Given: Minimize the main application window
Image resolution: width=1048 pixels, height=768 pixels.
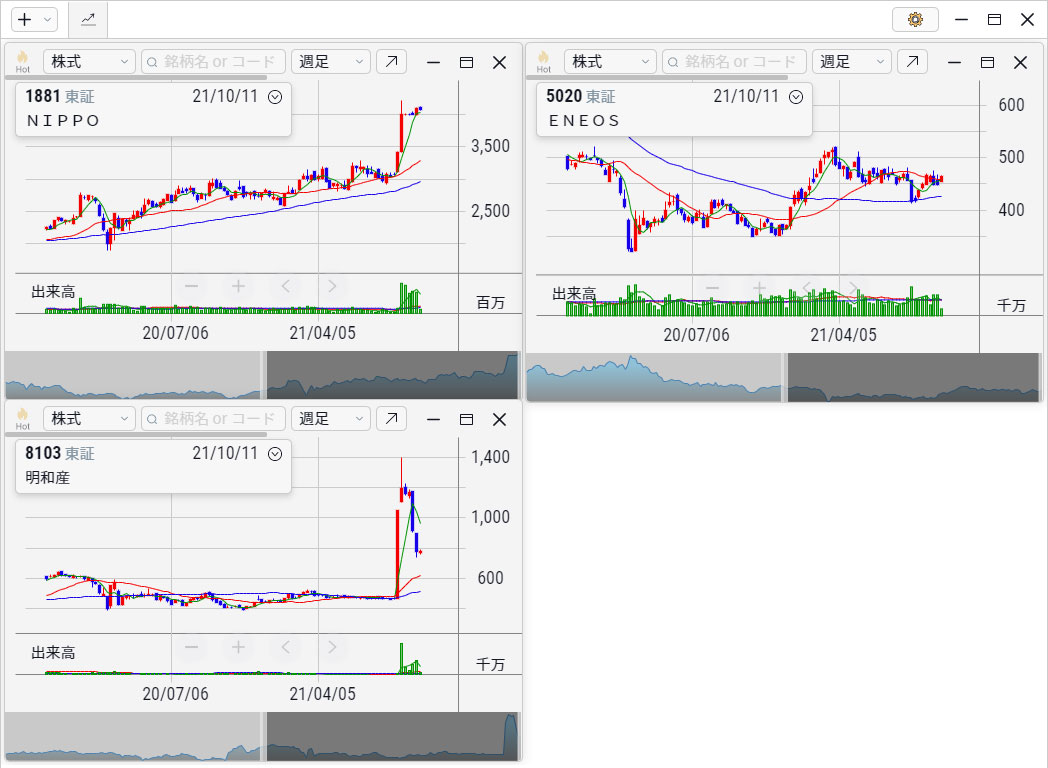Looking at the screenshot, I should tap(961, 19).
